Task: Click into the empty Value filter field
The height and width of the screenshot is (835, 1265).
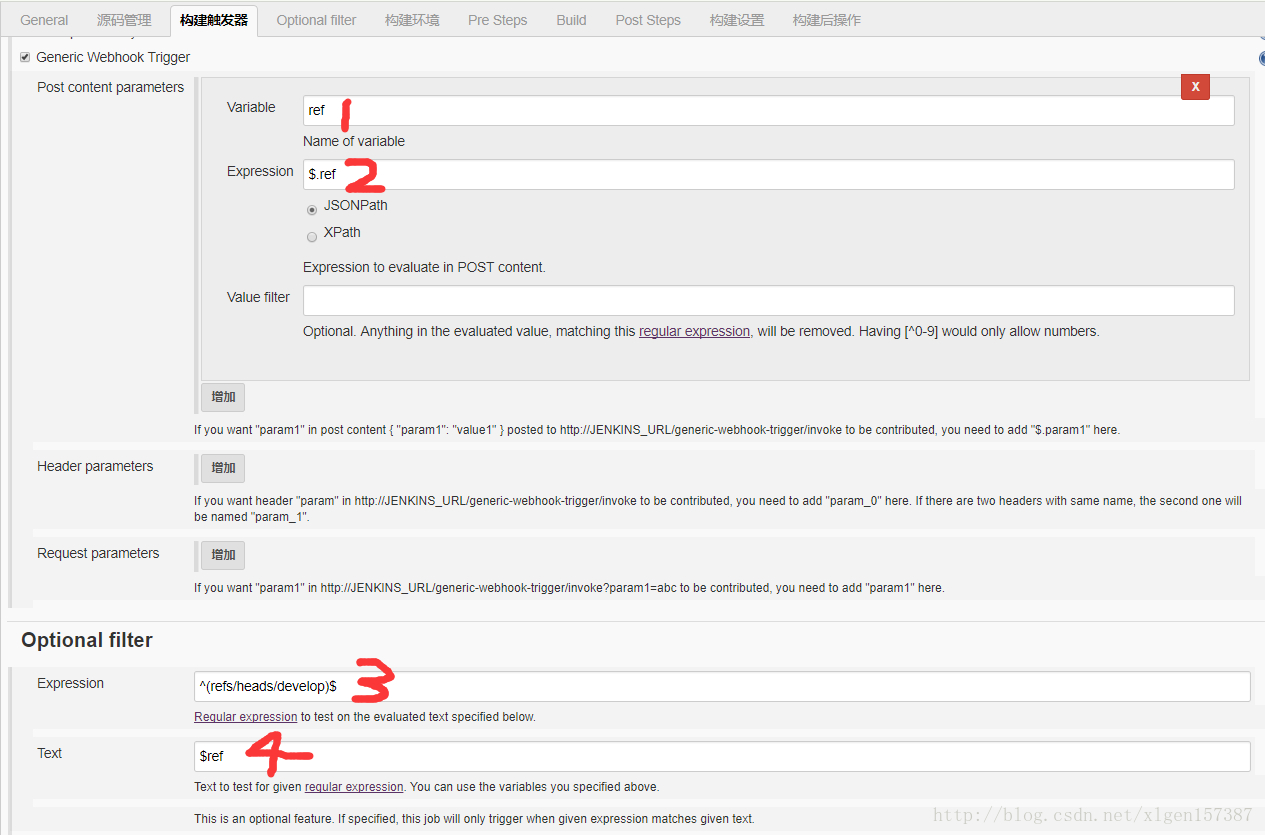Action: pyautogui.click(x=768, y=300)
